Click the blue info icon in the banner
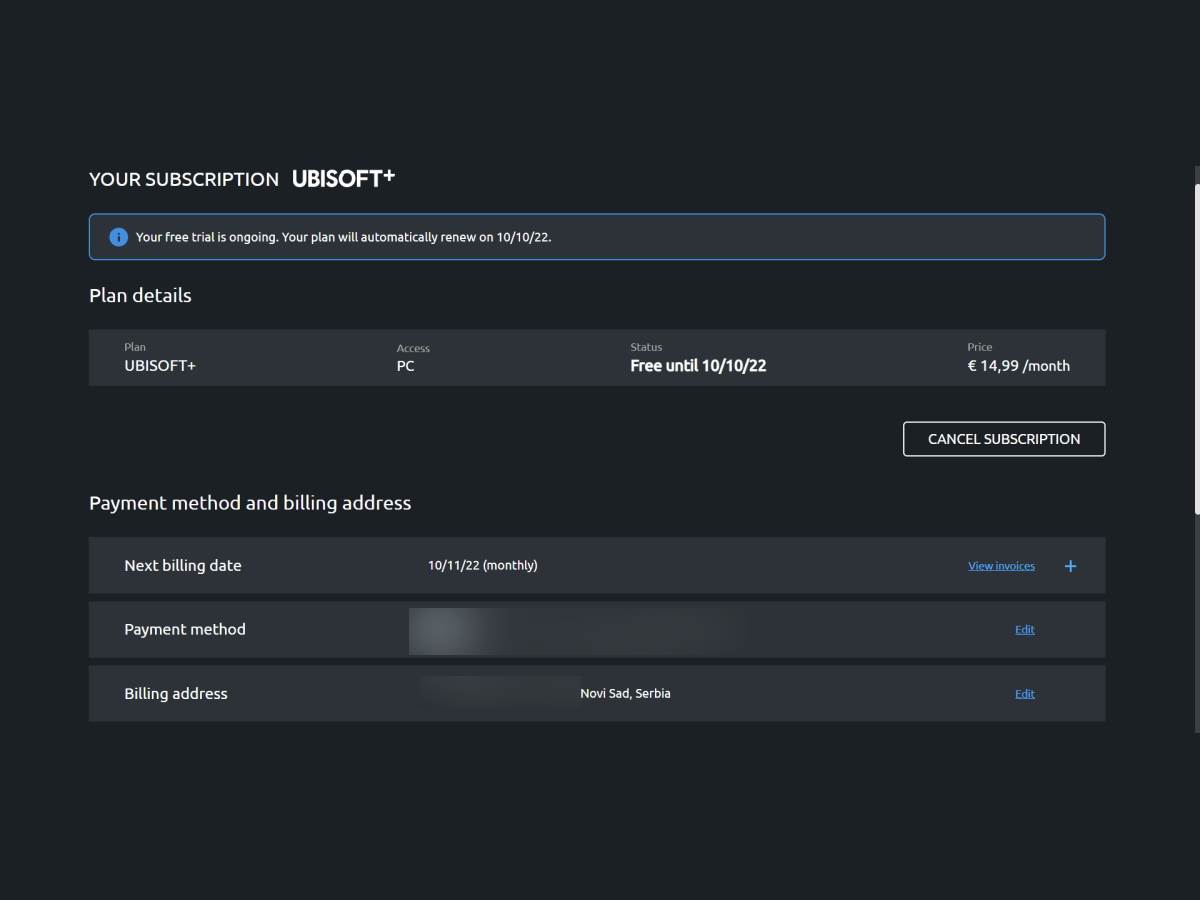The image size is (1200, 900). (118, 237)
